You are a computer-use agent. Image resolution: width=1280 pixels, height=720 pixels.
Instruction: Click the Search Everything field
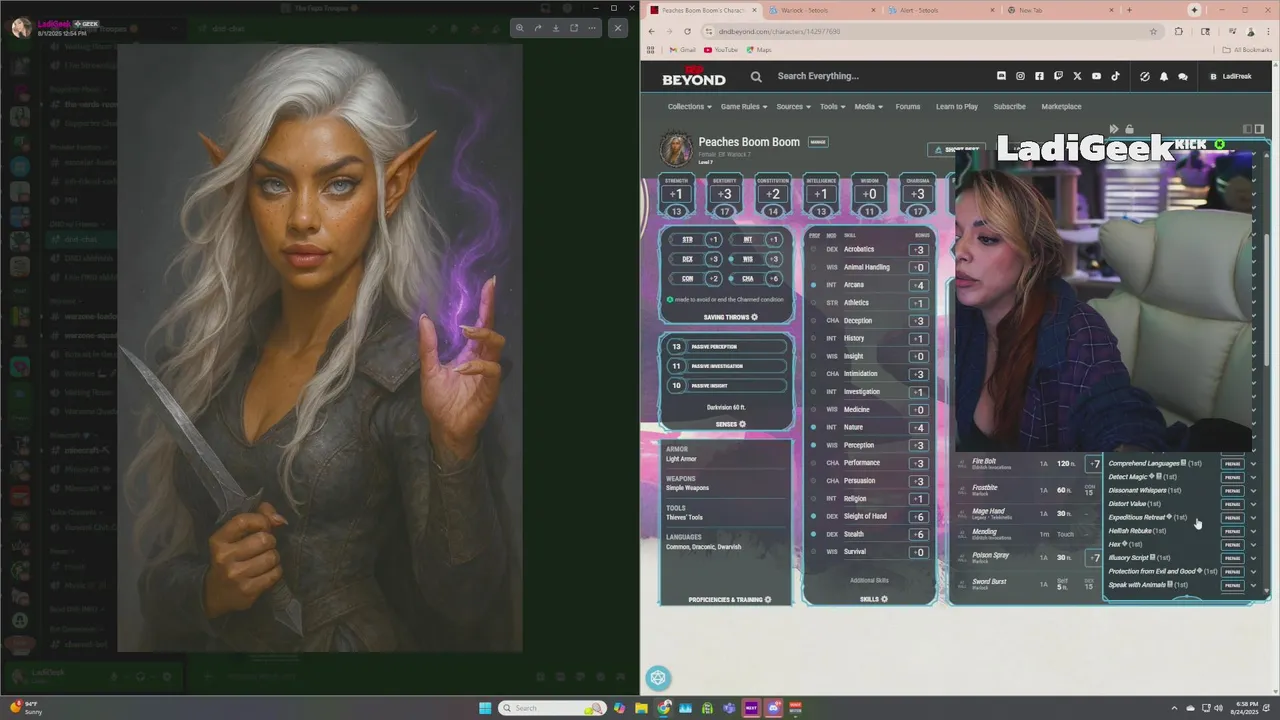coord(818,76)
